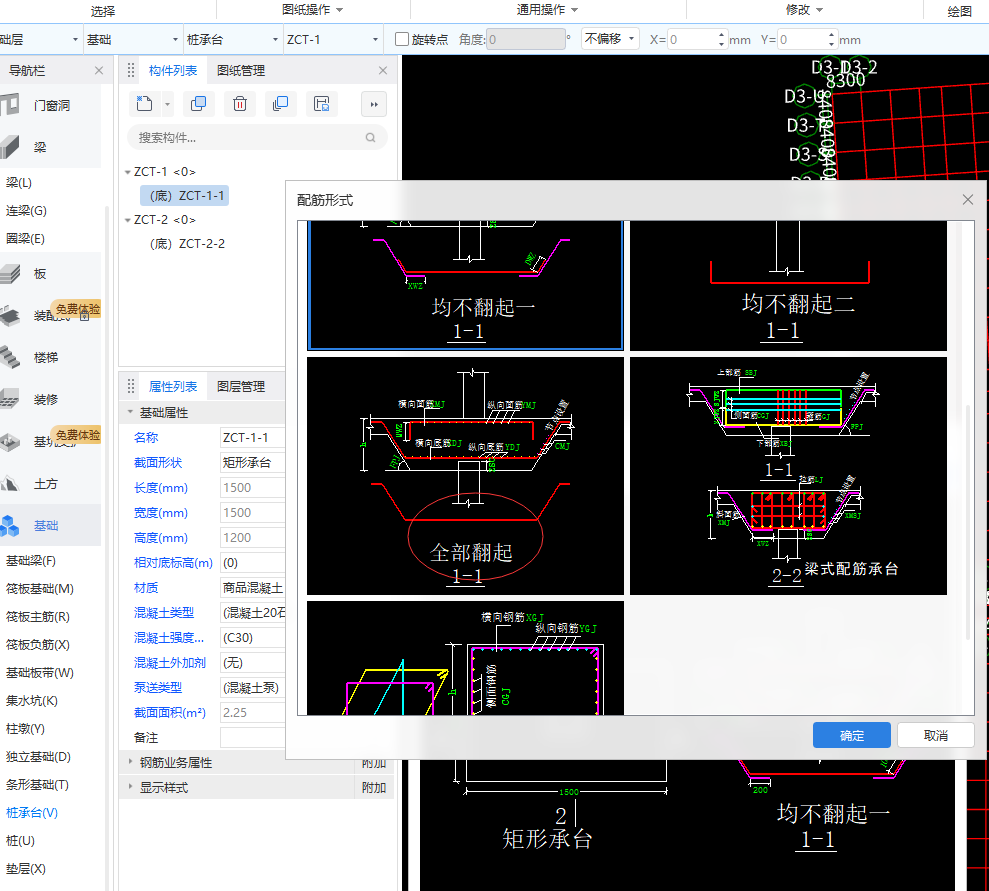
Task: Click the Copy component icon
Action: coord(198,104)
